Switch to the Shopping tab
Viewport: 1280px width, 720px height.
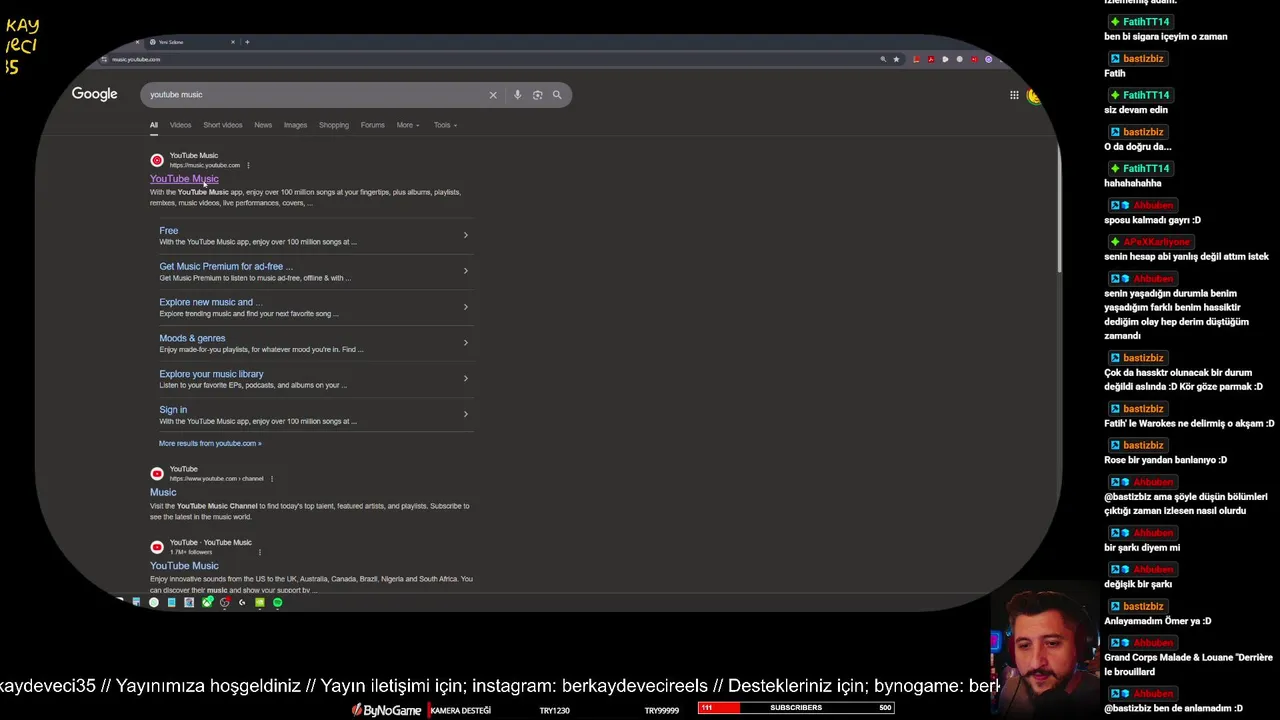334,125
